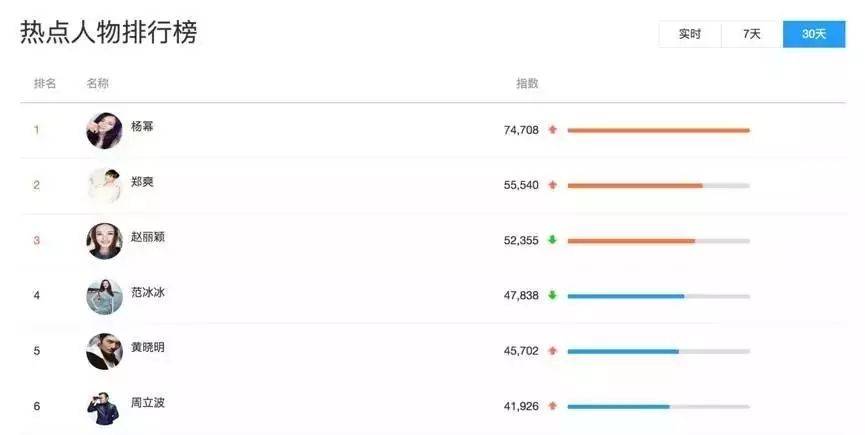The height and width of the screenshot is (435, 865).
Task: Click the orange index bar for 杨幂
Action: (x=659, y=131)
